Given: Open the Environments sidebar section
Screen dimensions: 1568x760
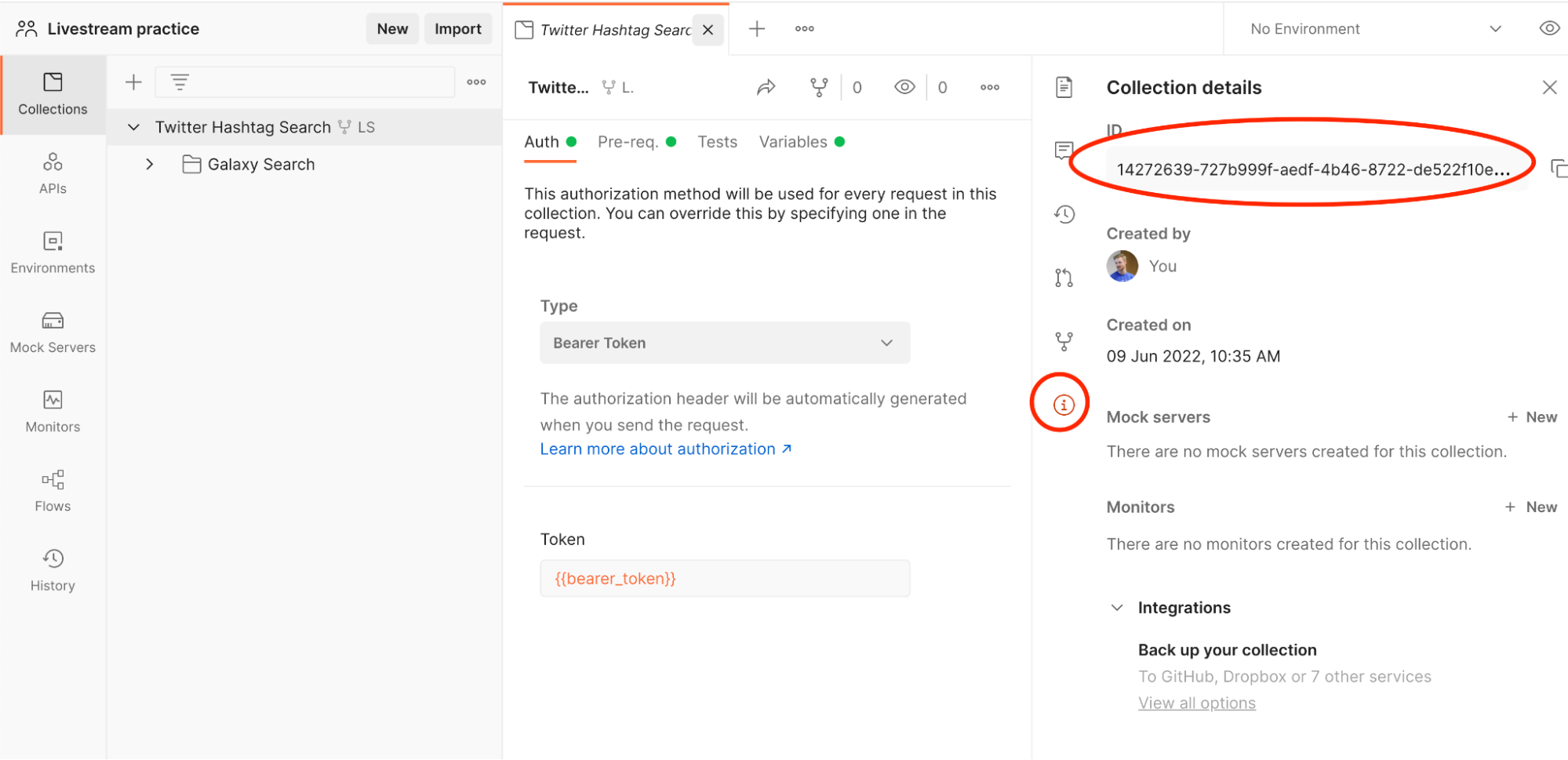Looking at the screenshot, I should [x=53, y=253].
